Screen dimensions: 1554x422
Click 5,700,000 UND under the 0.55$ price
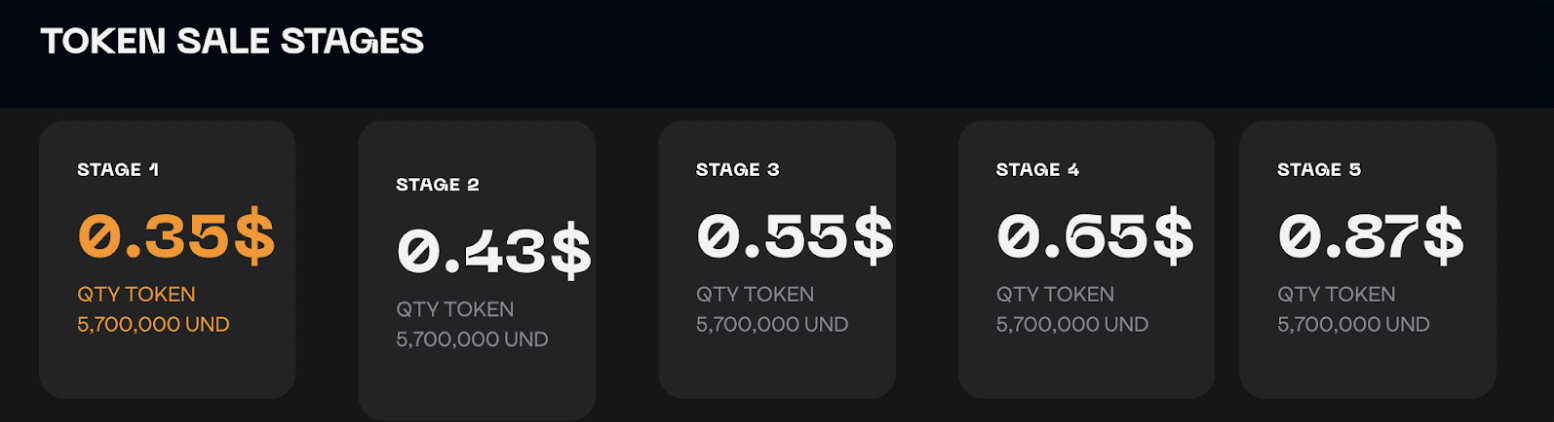coord(772,324)
